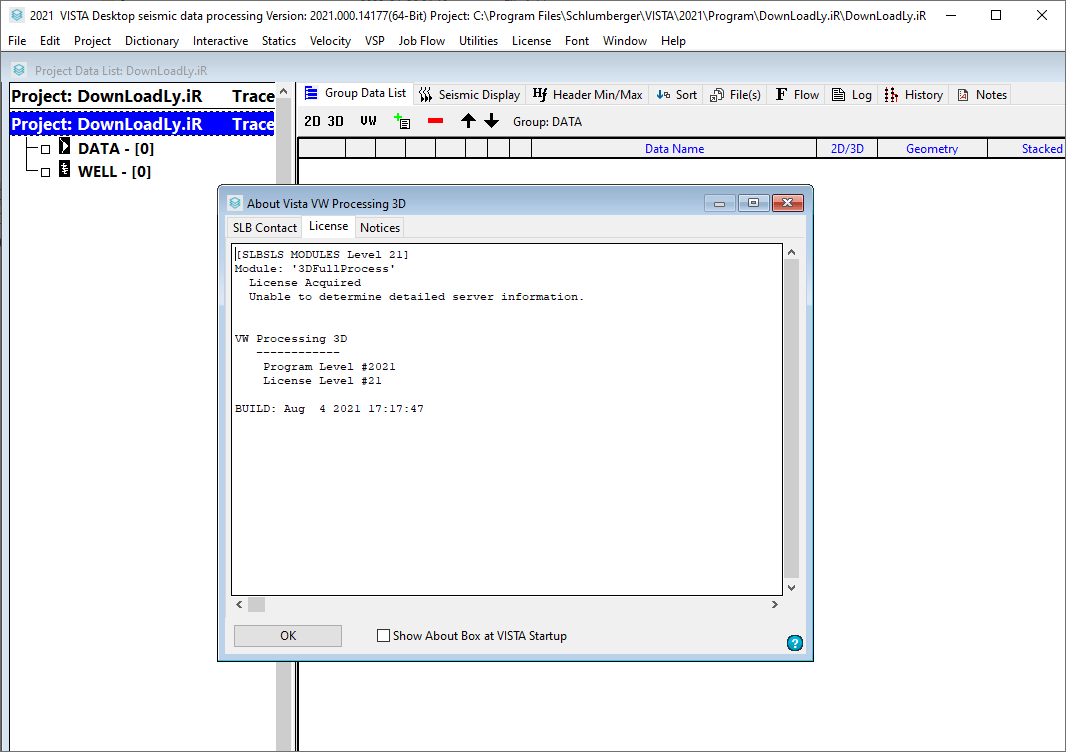Click the Geometry column header
The width and height of the screenshot is (1066, 752).
point(932,148)
